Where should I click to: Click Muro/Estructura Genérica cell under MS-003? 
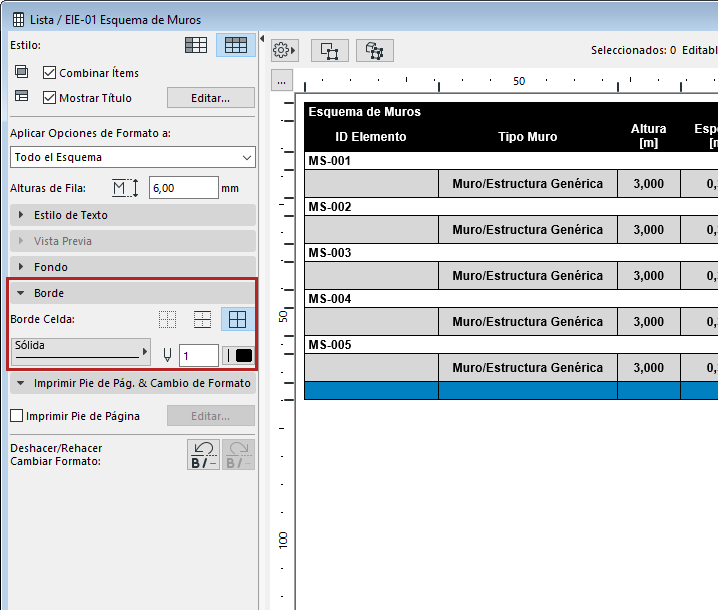point(528,276)
